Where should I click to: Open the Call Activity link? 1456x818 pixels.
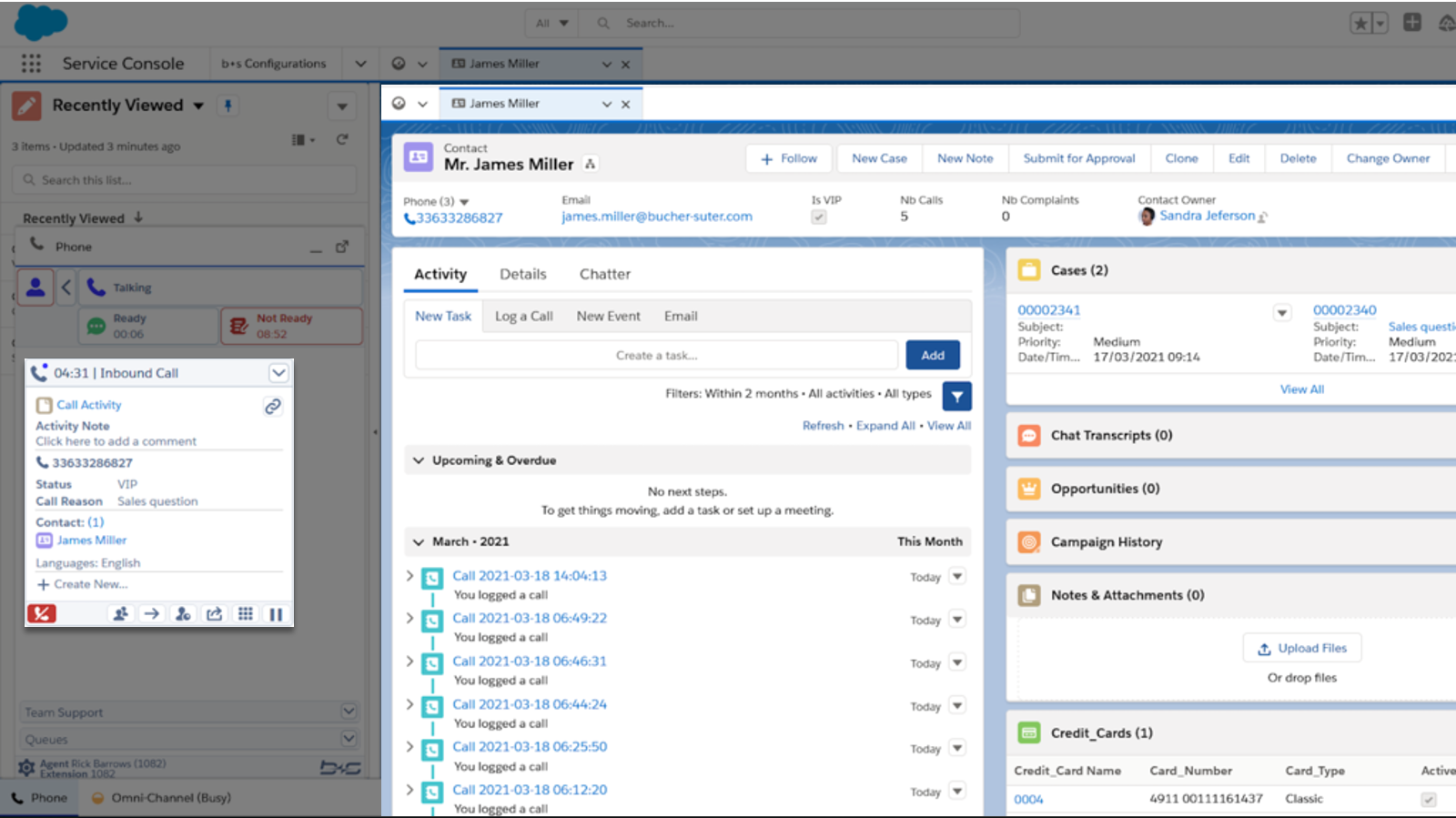point(88,405)
